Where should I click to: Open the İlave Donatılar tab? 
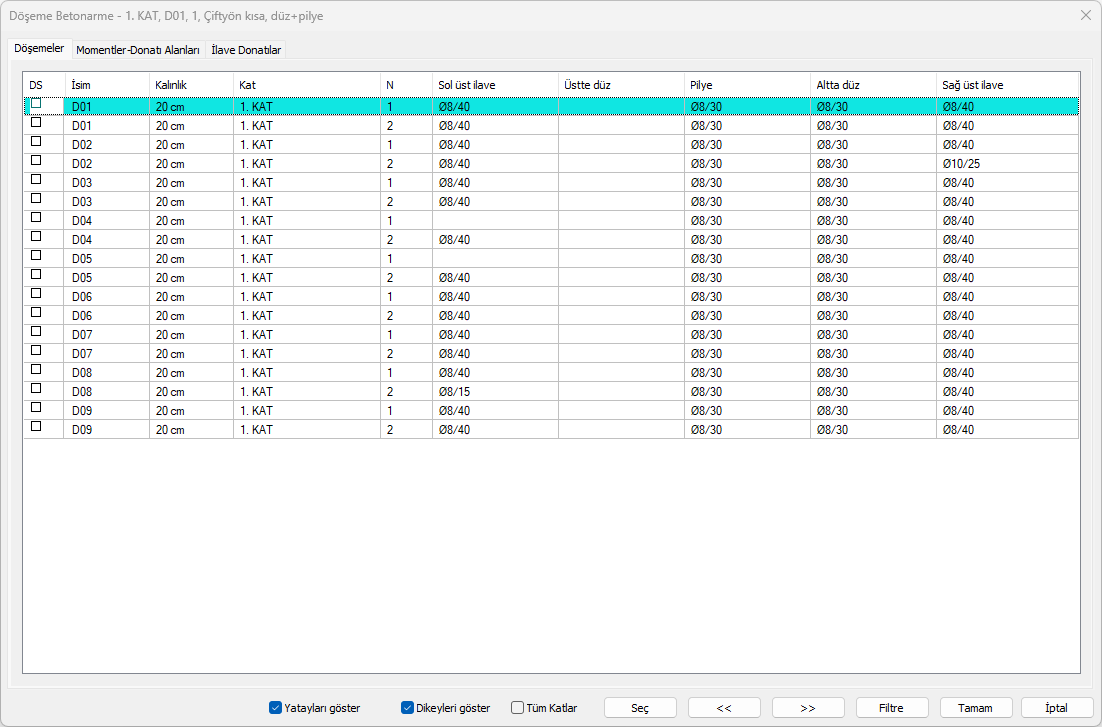tap(246, 49)
